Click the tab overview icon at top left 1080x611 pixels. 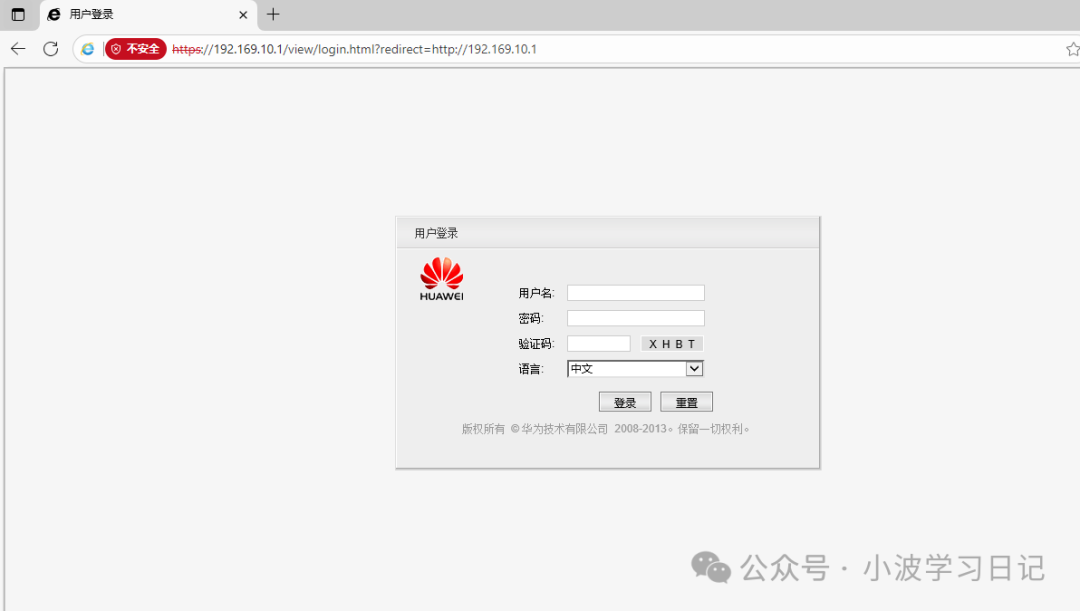(16, 15)
